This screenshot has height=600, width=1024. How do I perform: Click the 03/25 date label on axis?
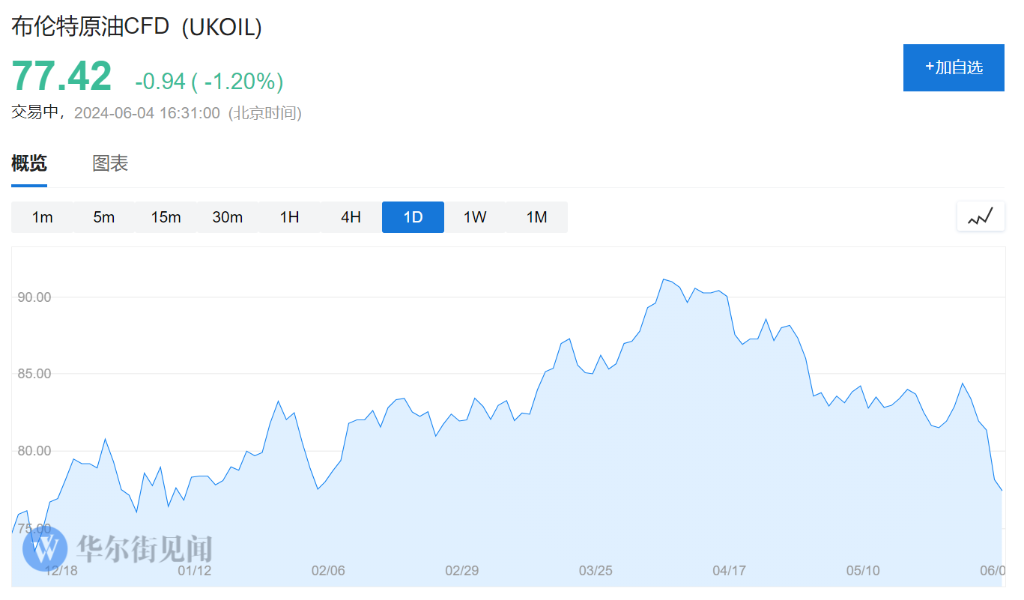[x=595, y=570]
